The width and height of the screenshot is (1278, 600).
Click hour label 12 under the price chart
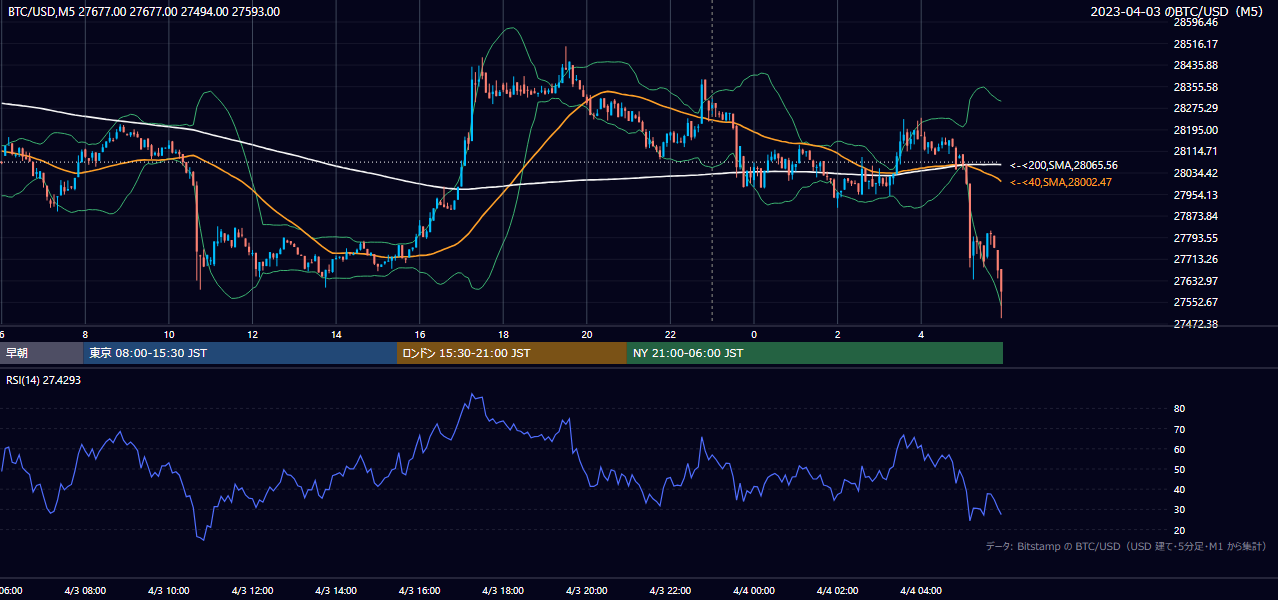pyautogui.click(x=252, y=334)
